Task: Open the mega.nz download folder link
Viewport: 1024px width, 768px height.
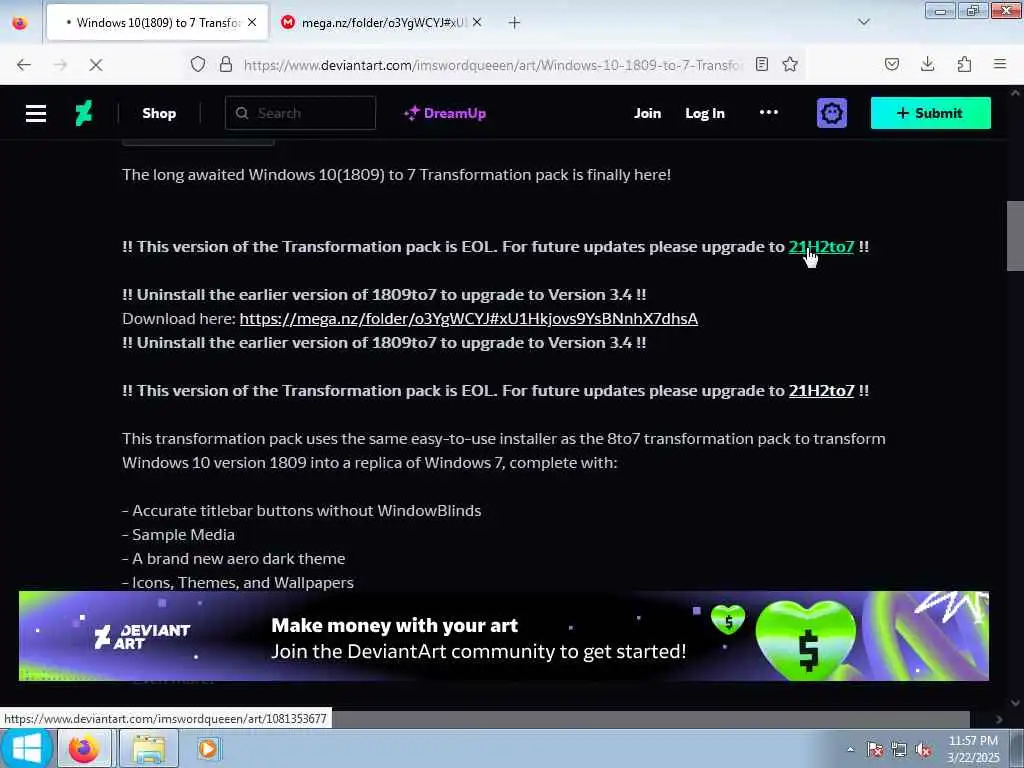Action: coord(468,319)
